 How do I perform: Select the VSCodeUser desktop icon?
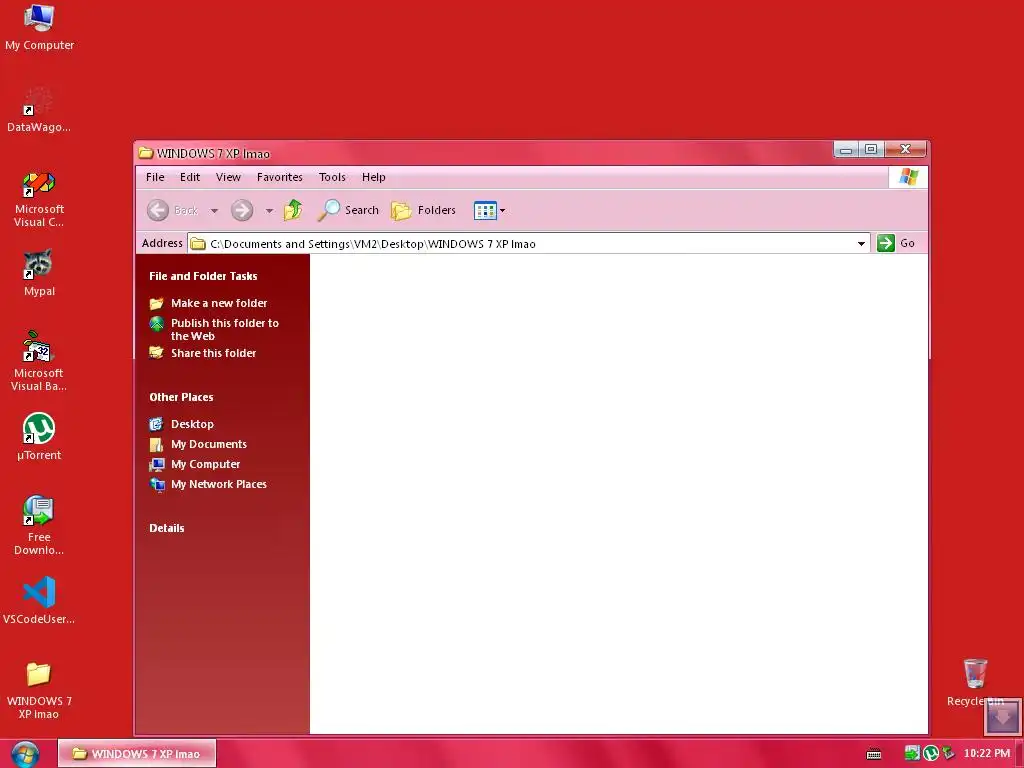point(39,600)
